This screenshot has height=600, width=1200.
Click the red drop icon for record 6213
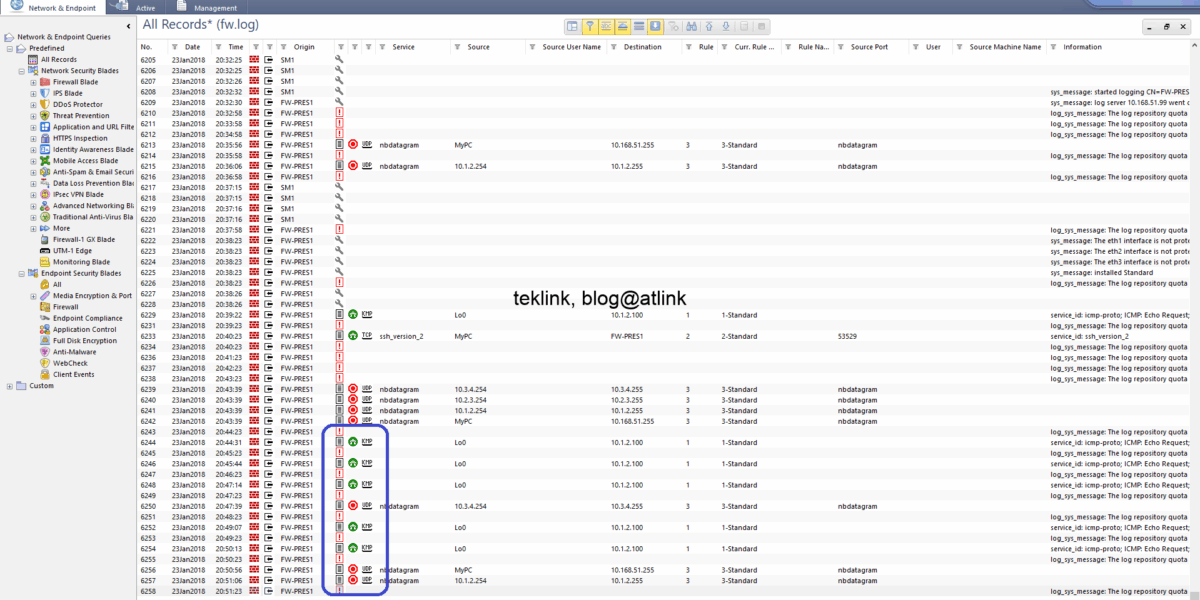(353, 145)
